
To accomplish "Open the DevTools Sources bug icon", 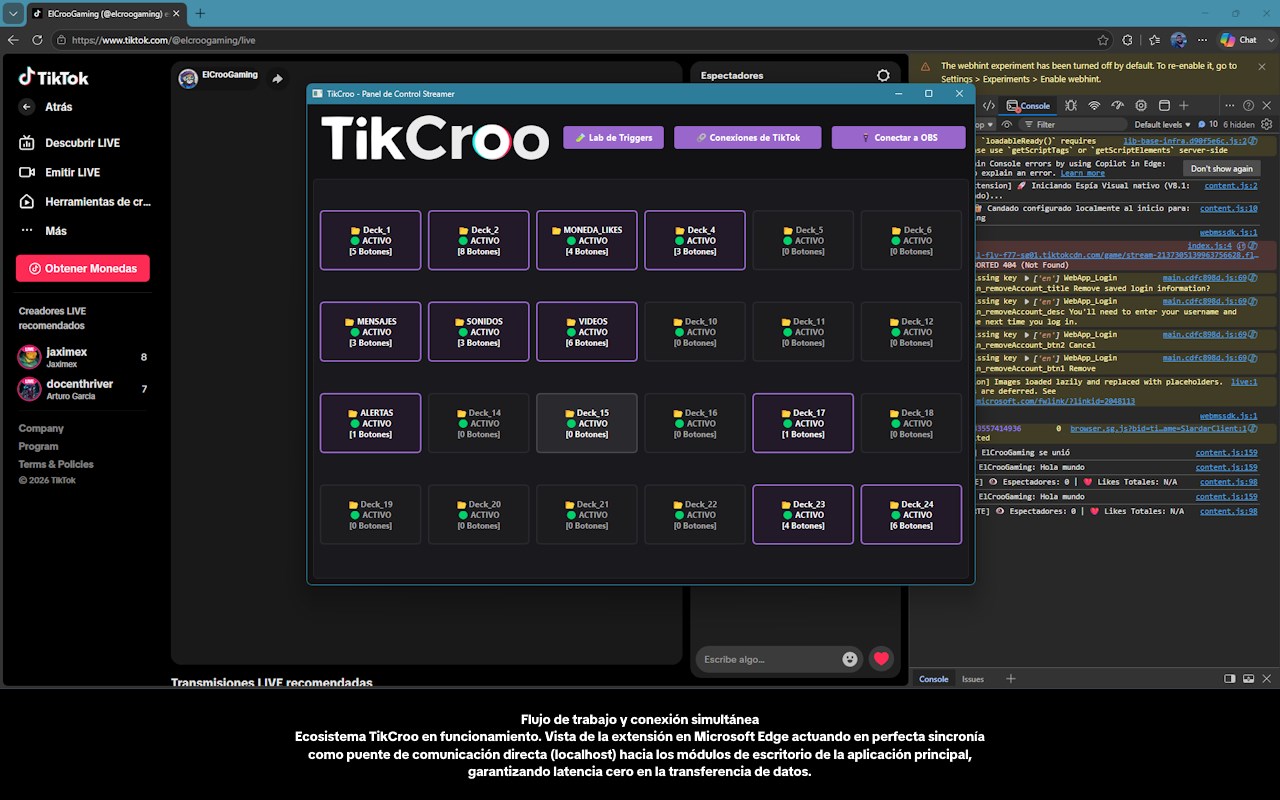I will (x=1071, y=106).
